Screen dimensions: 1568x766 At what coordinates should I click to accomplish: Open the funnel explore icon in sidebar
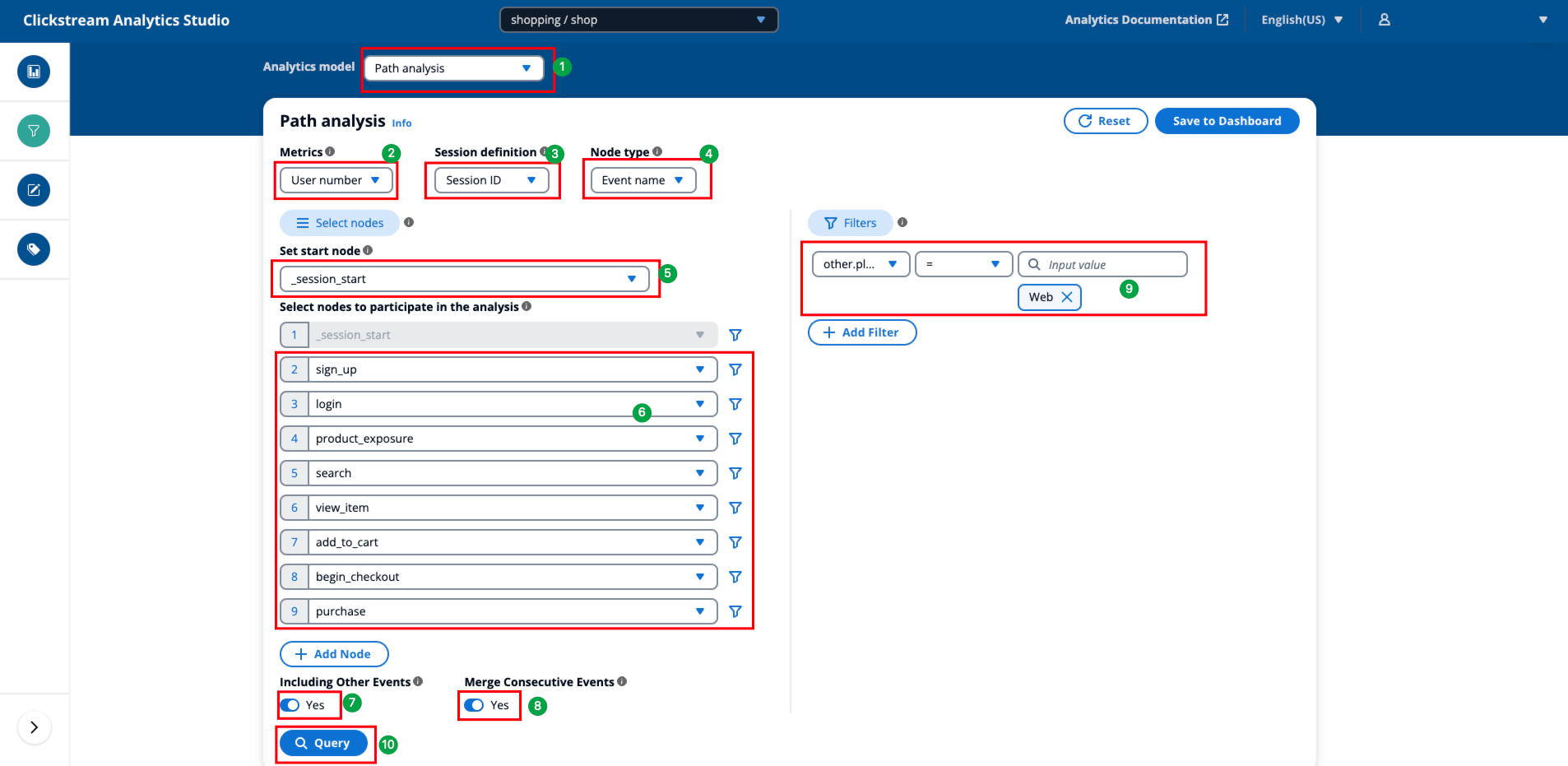pyautogui.click(x=34, y=131)
